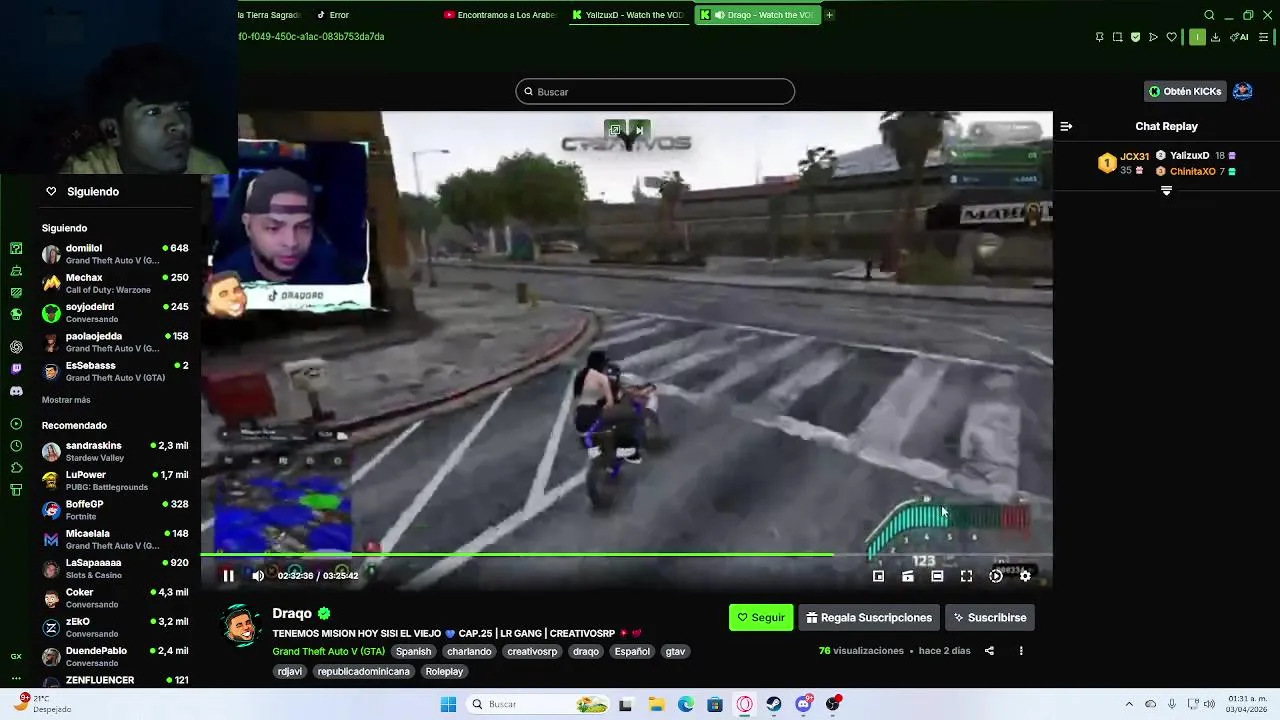Toggle autoplay circular icon in player
The image size is (1280, 720).
(996, 576)
